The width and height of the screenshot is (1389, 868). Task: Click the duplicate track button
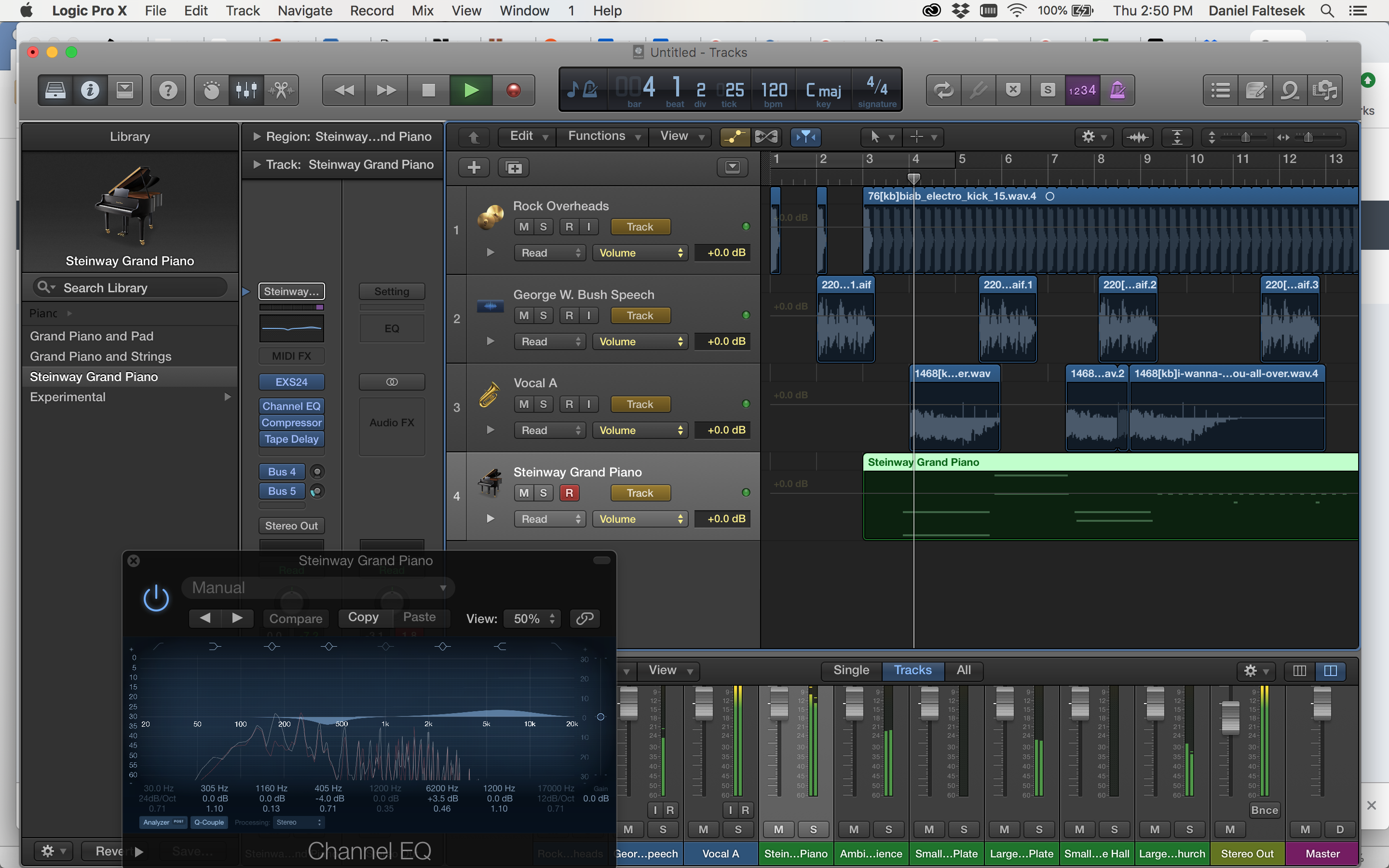[514, 167]
